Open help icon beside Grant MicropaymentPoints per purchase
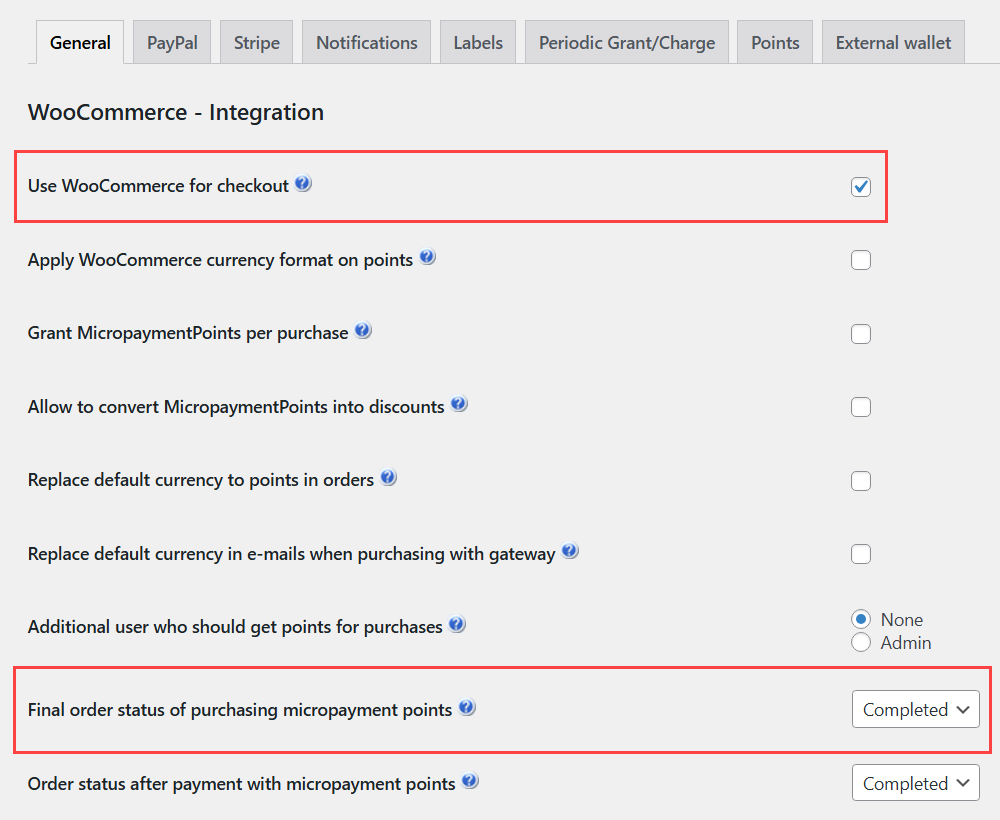The height and width of the screenshot is (820, 1000). point(363,331)
